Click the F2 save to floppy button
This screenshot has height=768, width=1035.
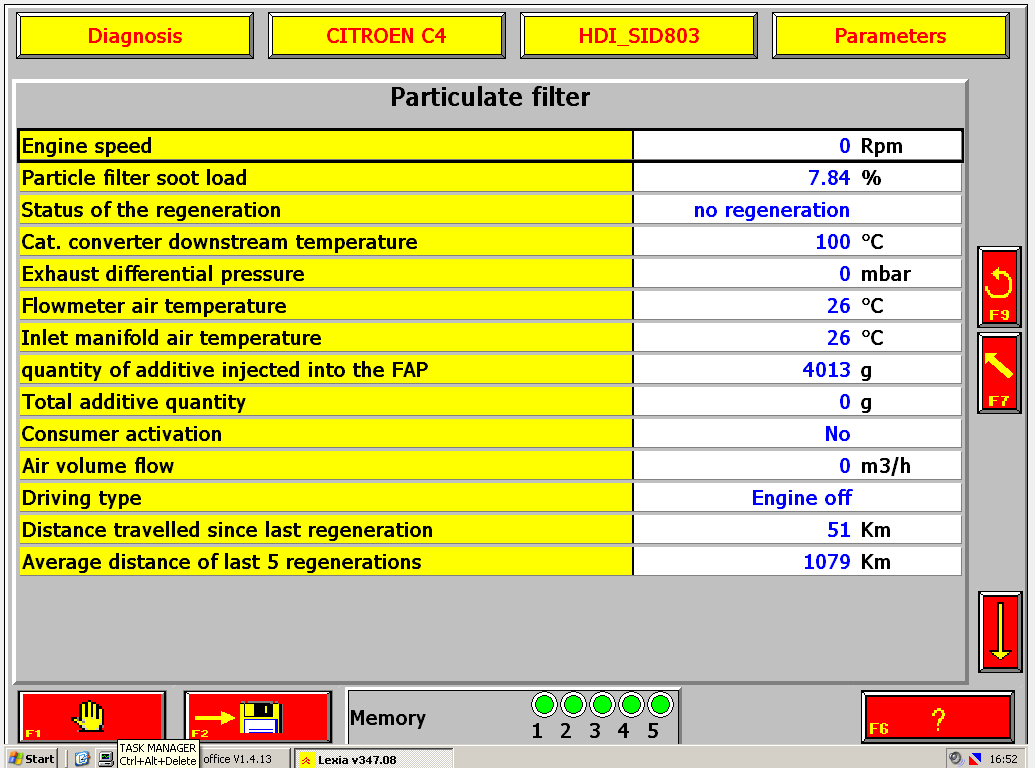[257, 717]
